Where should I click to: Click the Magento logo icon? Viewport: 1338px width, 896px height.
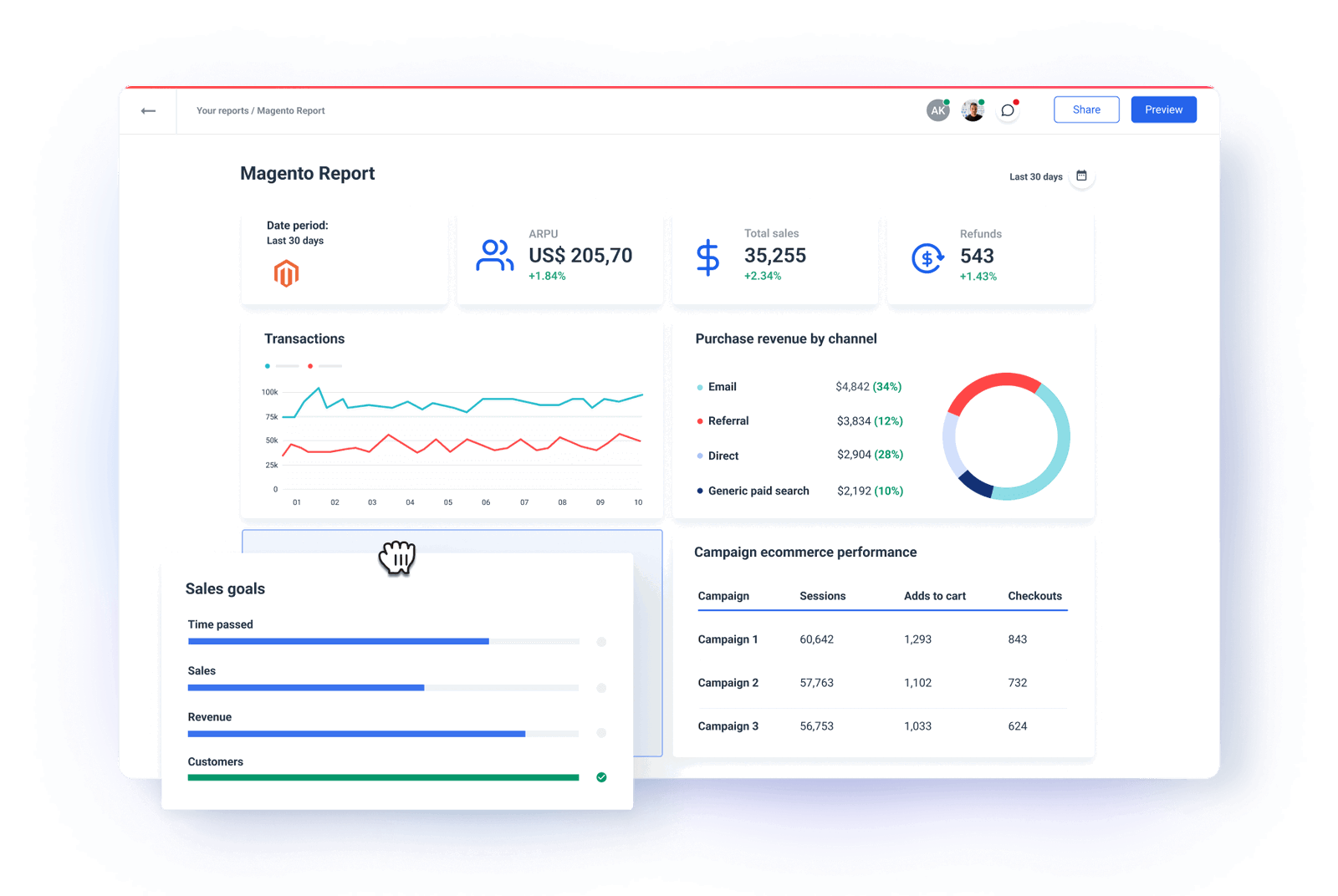coord(285,273)
